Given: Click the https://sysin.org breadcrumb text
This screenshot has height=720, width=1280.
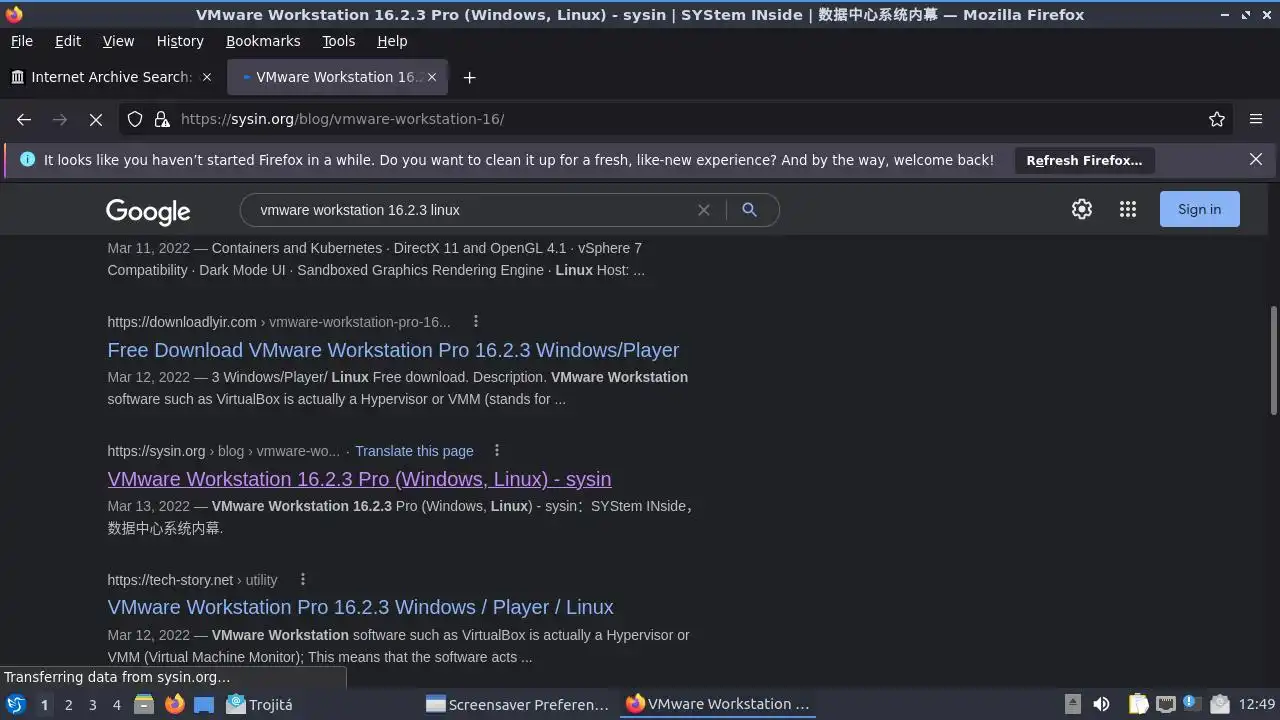Looking at the screenshot, I should [156, 451].
